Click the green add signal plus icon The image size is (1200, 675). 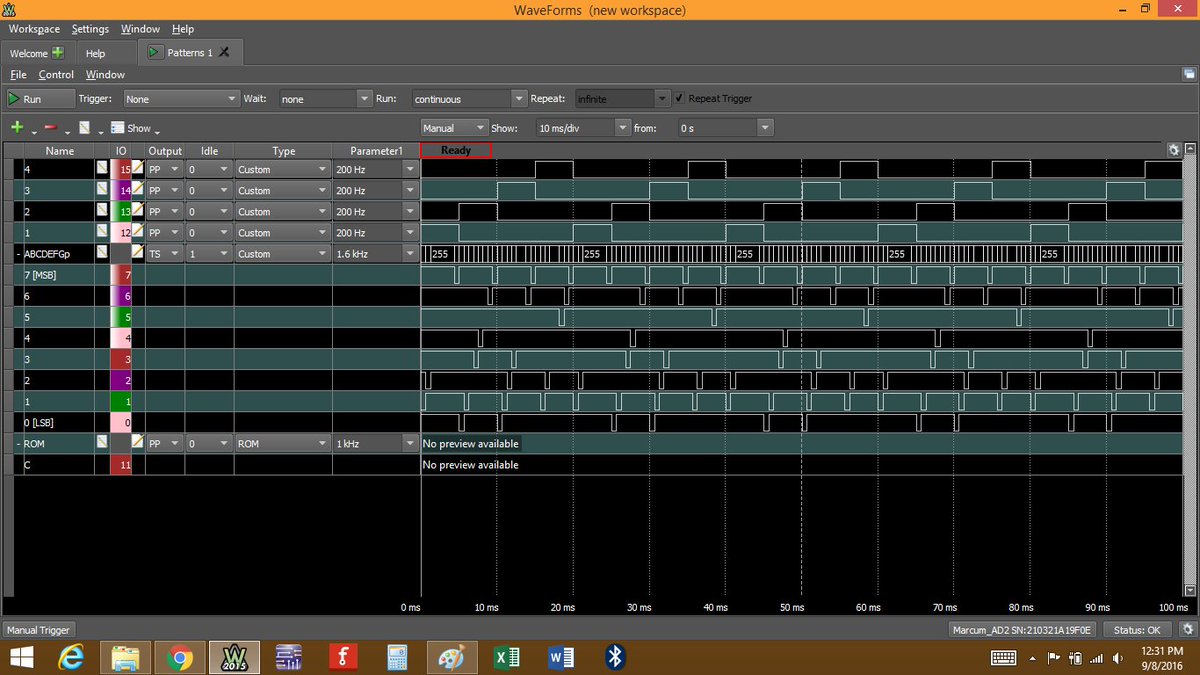coord(17,128)
